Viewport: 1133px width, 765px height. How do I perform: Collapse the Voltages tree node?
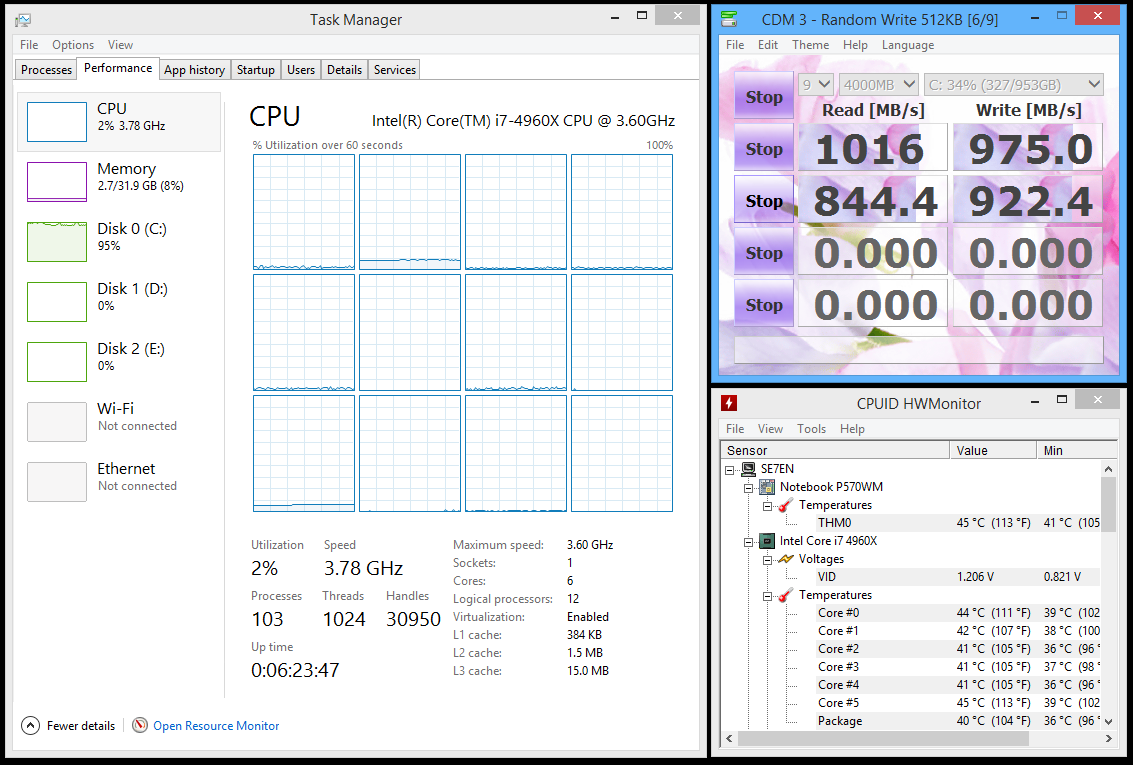coord(767,560)
